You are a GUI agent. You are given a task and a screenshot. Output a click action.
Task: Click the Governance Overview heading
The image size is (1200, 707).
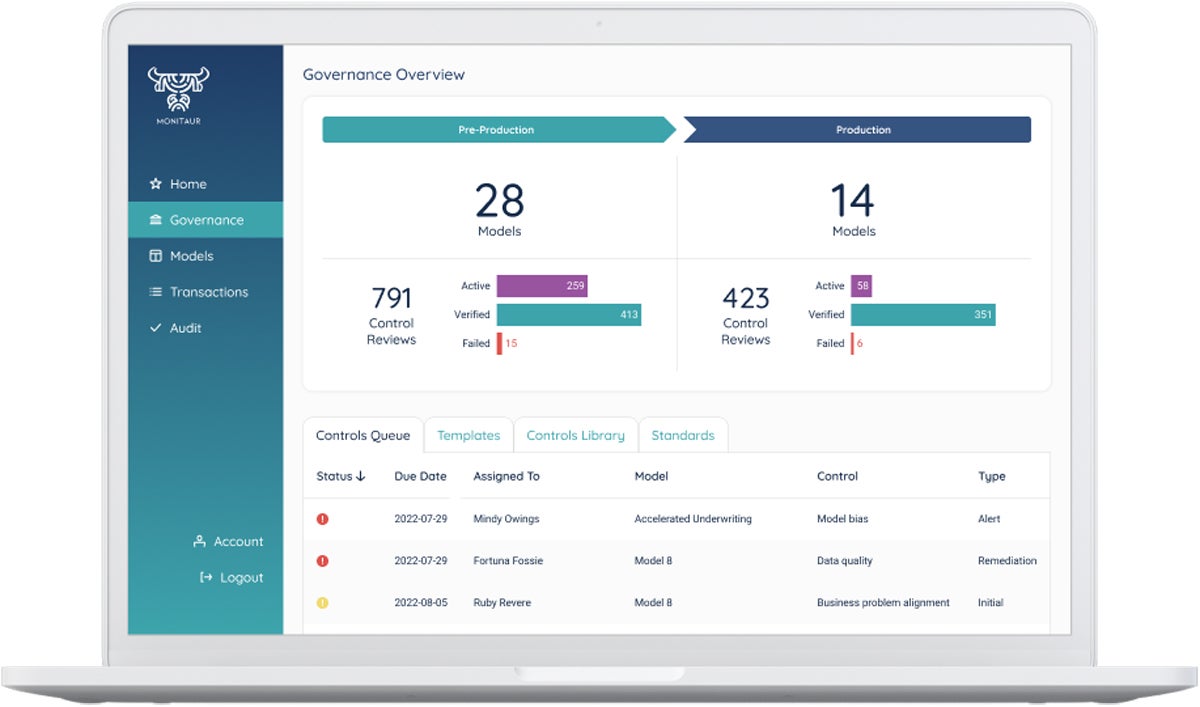[x=384, y=75]
